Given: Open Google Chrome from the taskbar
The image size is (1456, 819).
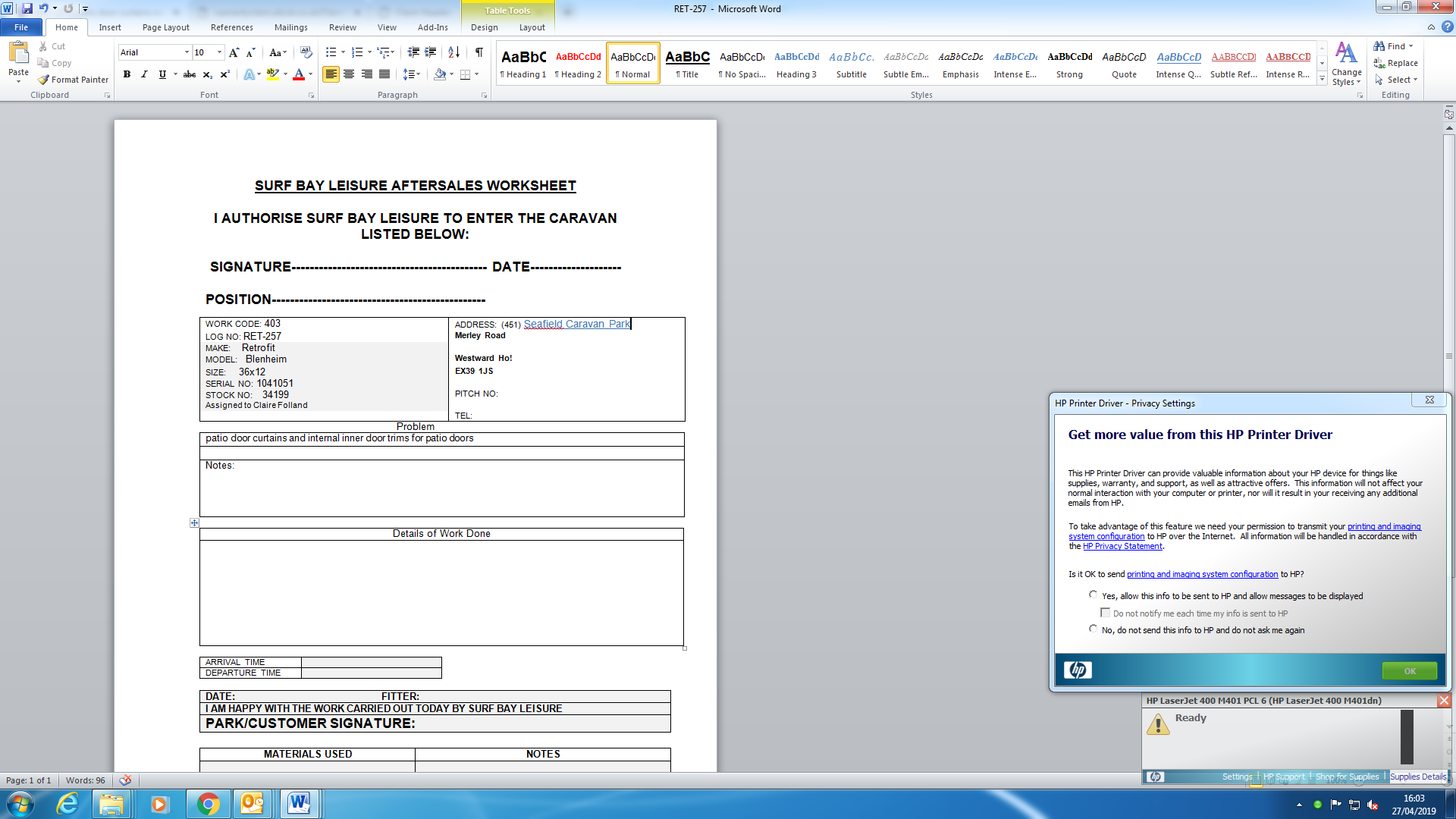Looking at the screenshot, I should click(208, 804).
